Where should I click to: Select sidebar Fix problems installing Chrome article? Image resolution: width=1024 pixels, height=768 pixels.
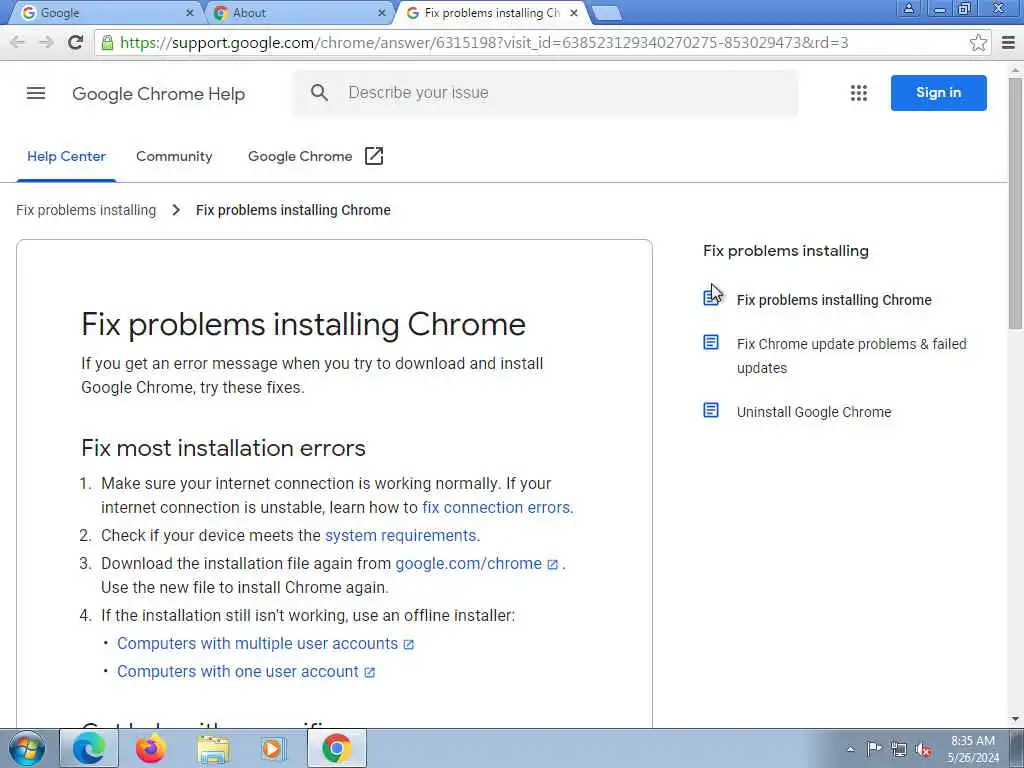pyautogui.click(x=834, y=300)
